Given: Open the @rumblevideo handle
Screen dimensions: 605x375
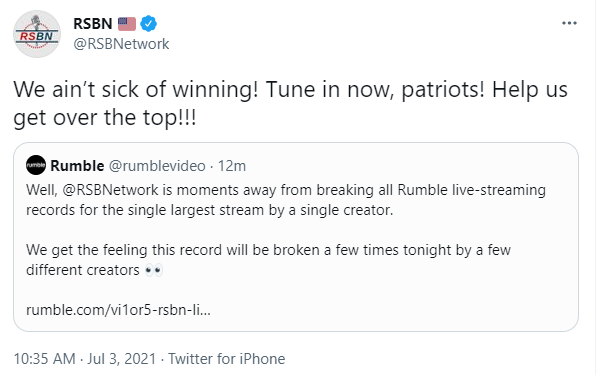Looking at the screenshot, I should pyautogui.click(x=157, y=166).
